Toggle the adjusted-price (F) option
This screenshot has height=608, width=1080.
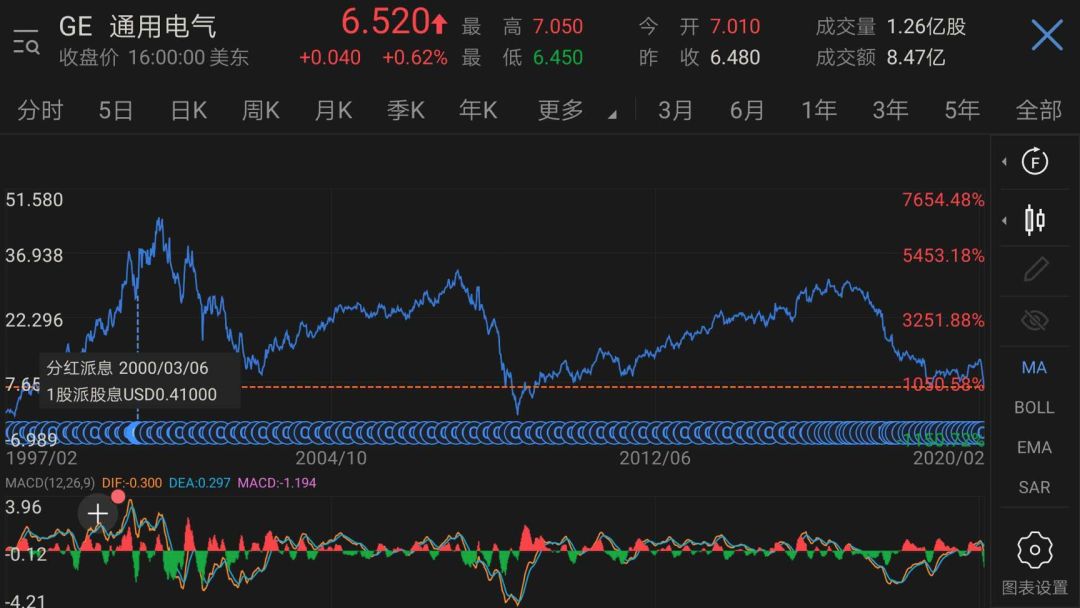[x=1035, y=162]
